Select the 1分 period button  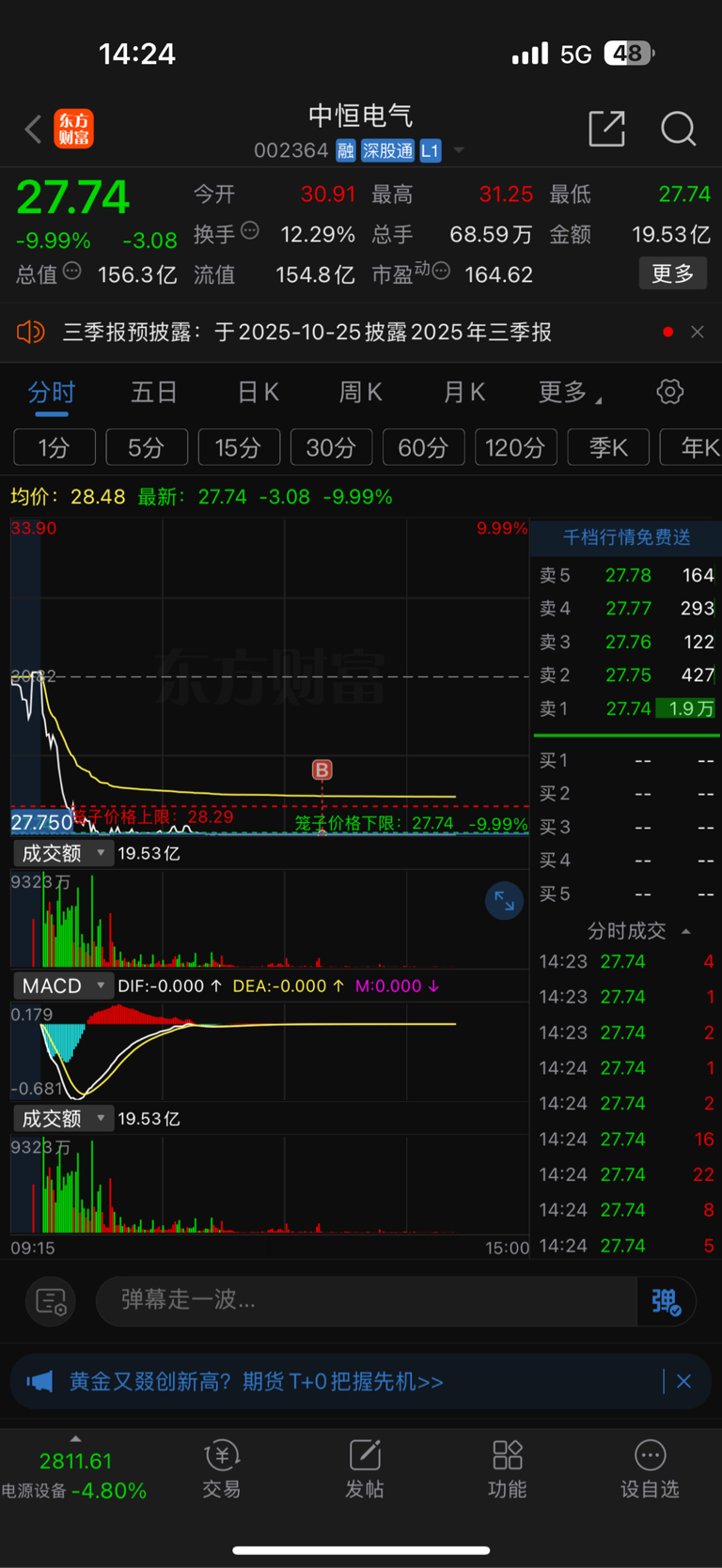pyautogui.click(x=55, y=447)
